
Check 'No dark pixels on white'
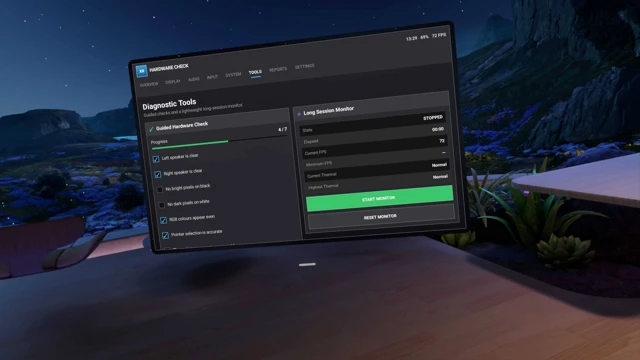click(162, 204)
